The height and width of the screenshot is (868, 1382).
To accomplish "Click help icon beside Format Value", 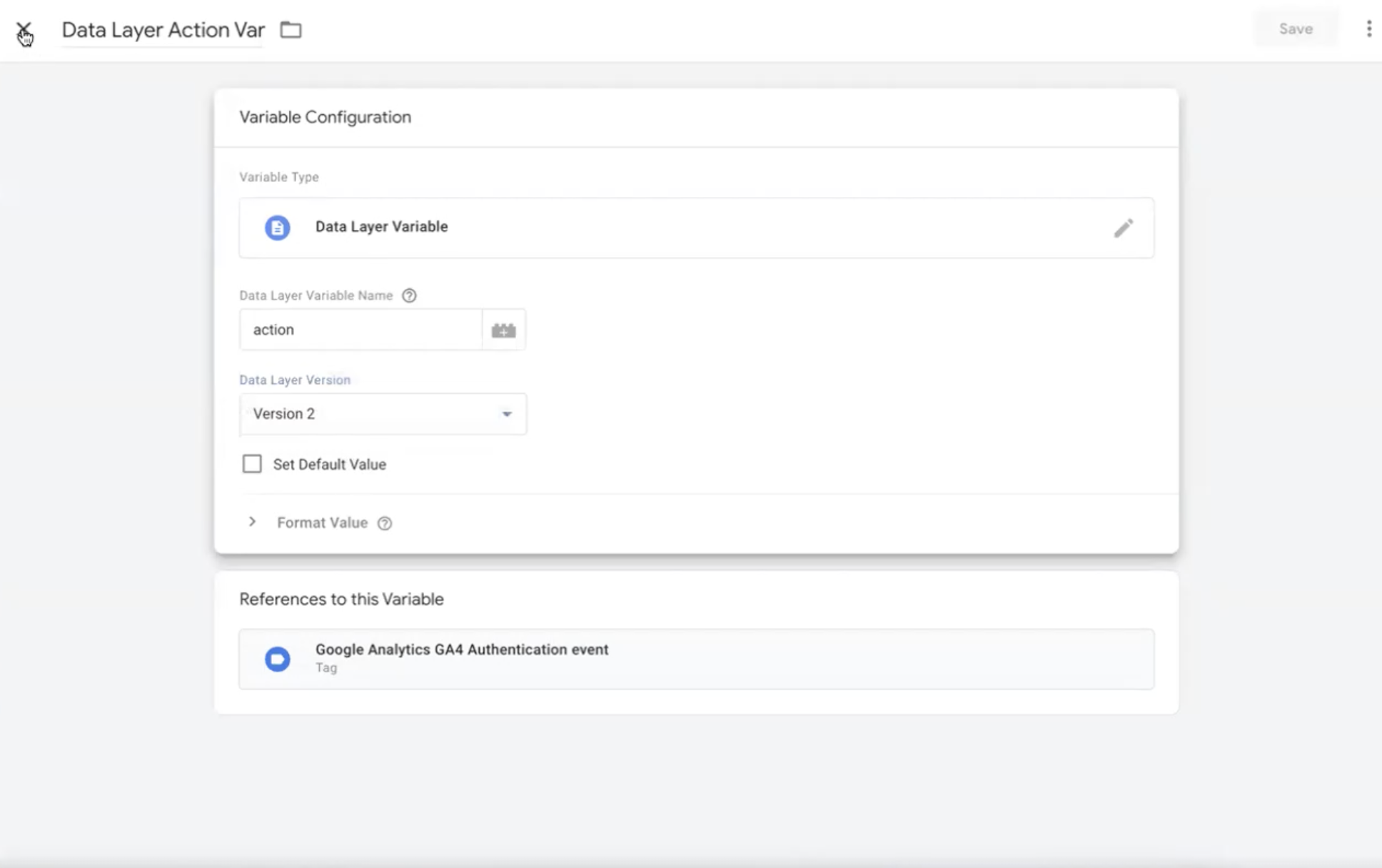I will (x=385, y=523).
